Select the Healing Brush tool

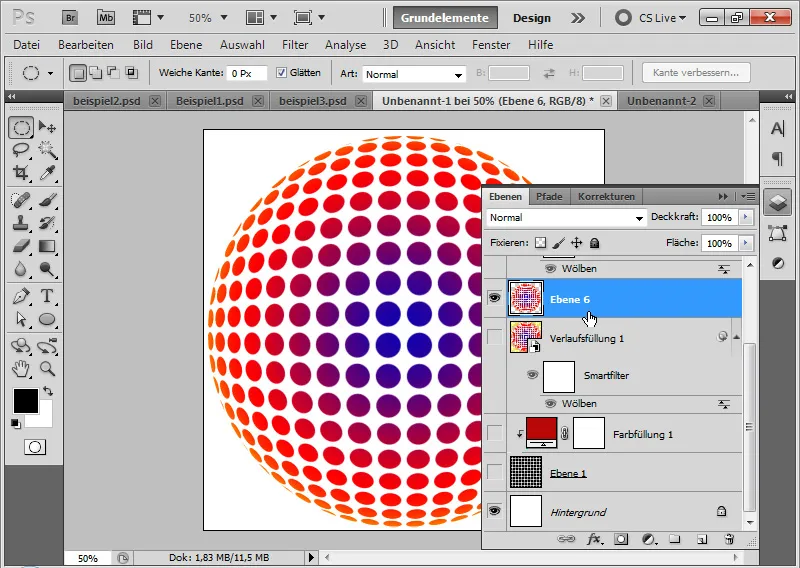click(x=21, y=200)
